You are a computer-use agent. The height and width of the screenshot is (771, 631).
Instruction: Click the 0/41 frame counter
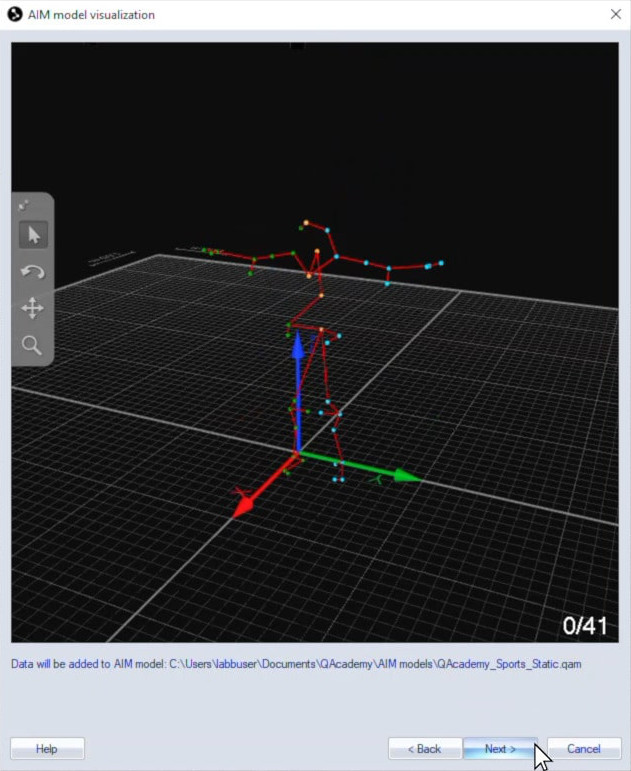pyautogui.click(x=584, y=626)
